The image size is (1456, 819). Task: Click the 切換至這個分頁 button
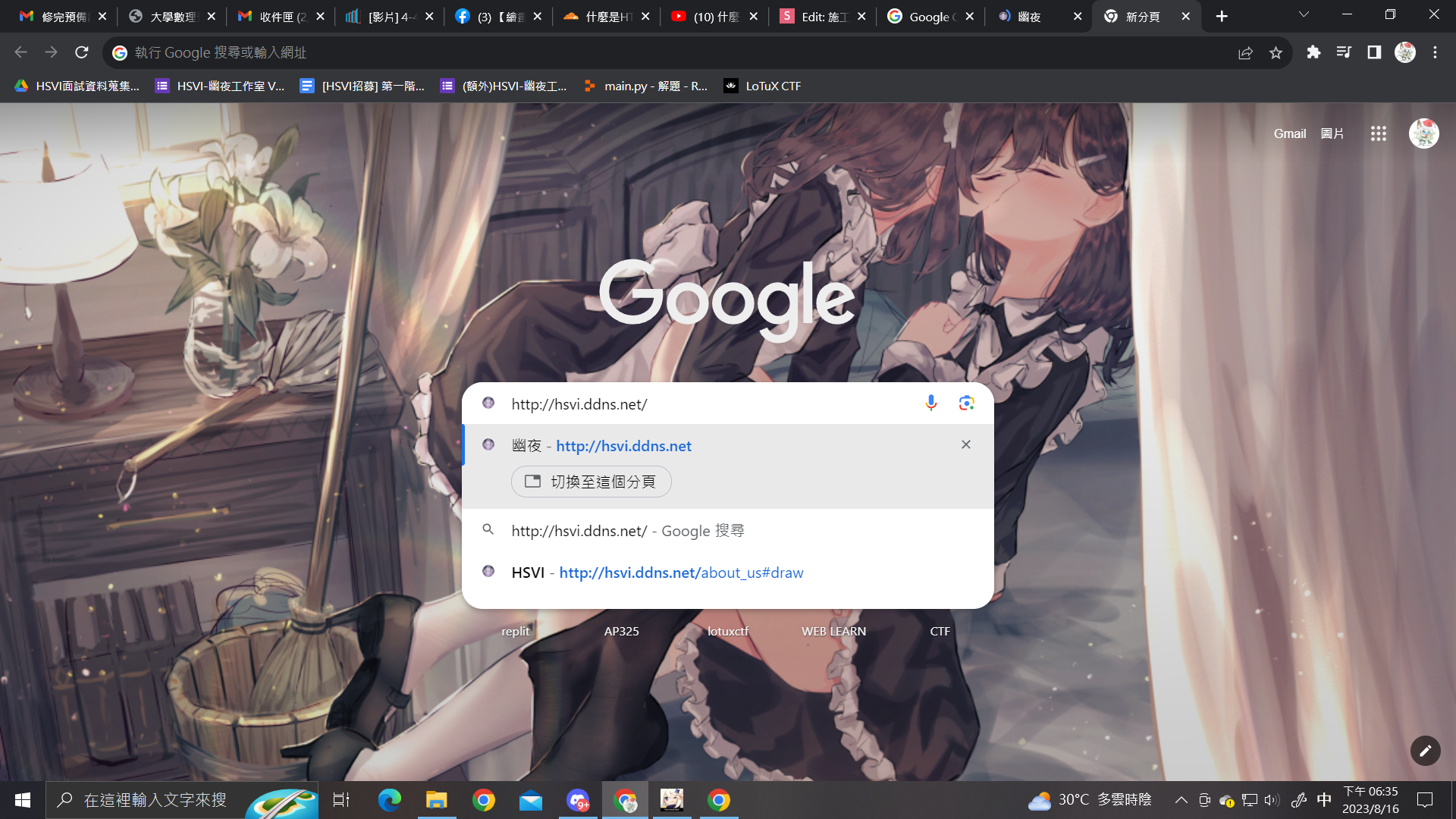click(x=591, y=482)
